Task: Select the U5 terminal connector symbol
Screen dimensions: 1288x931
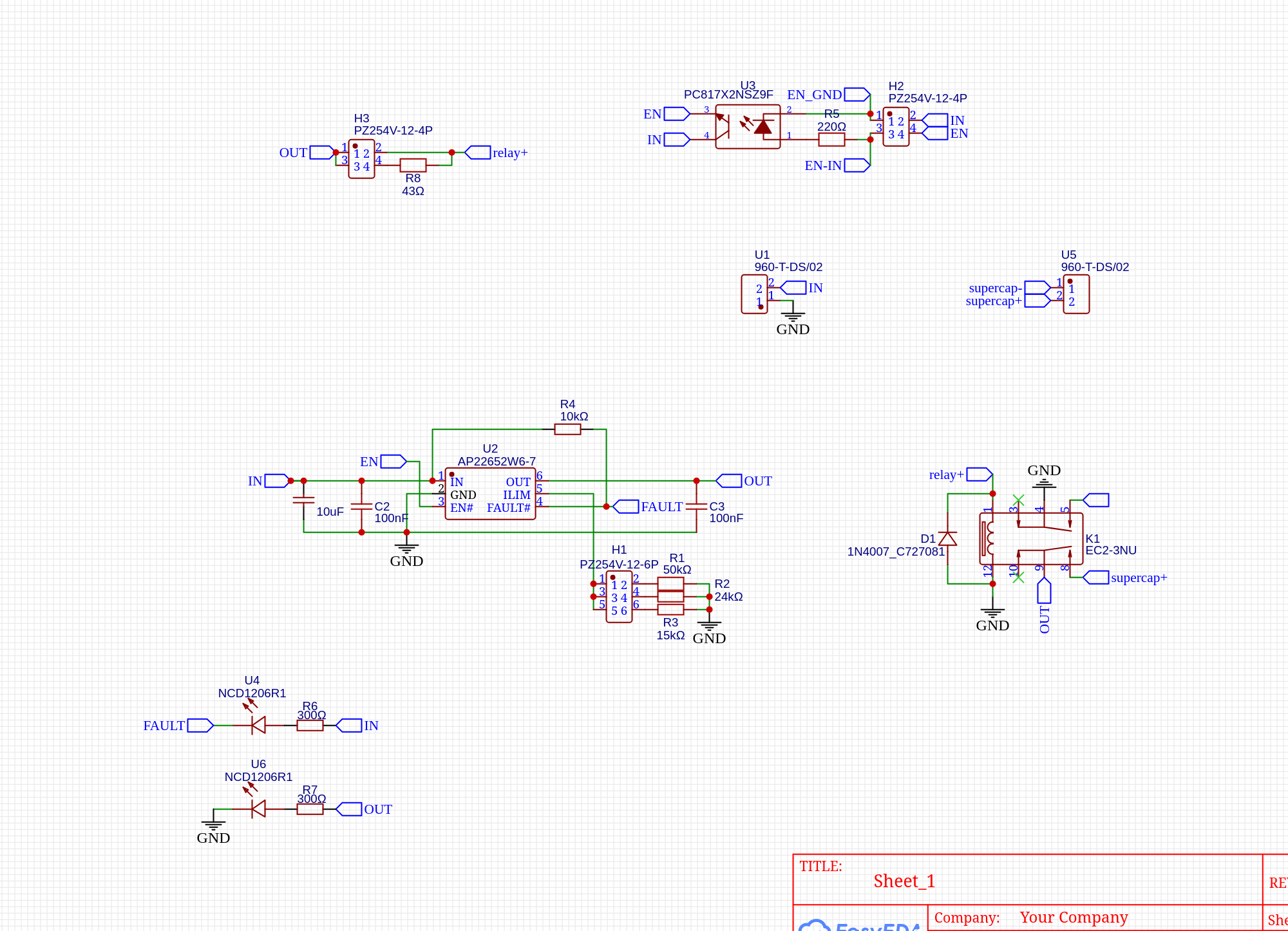Action: click(1076, 294)
